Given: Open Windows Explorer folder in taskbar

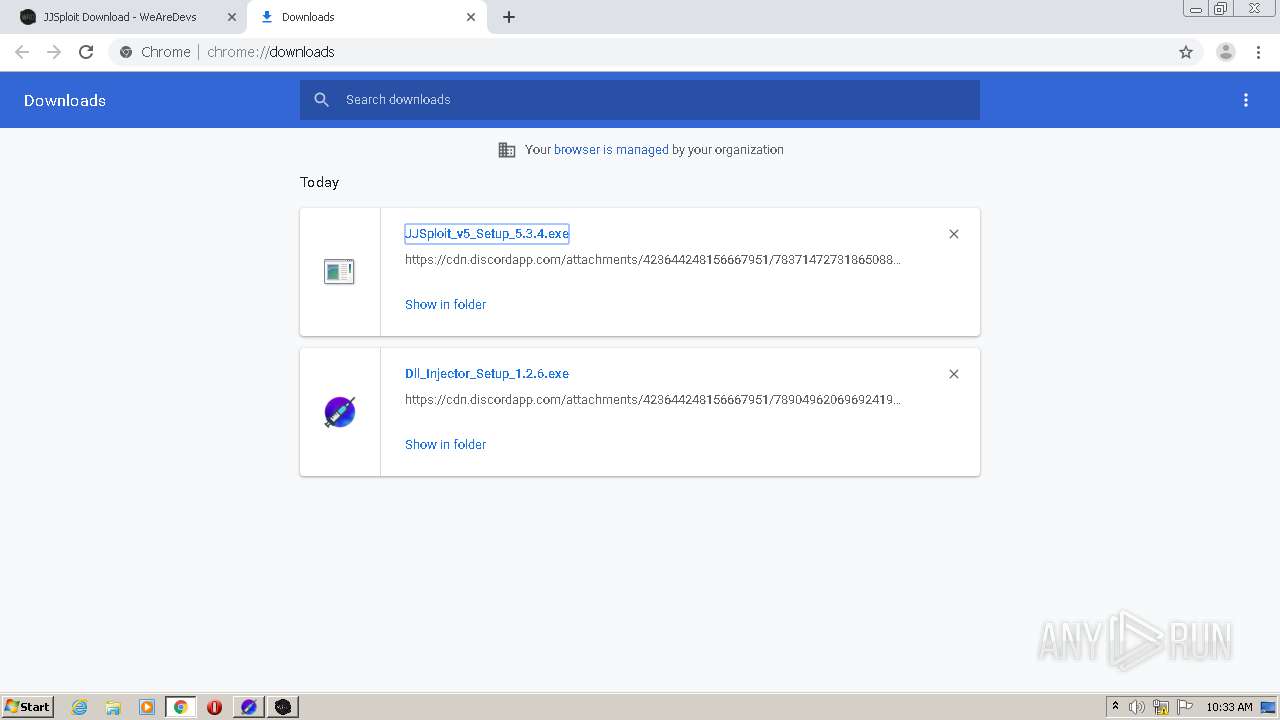Looking at the screenshot, I should click(x=113, y=707).
